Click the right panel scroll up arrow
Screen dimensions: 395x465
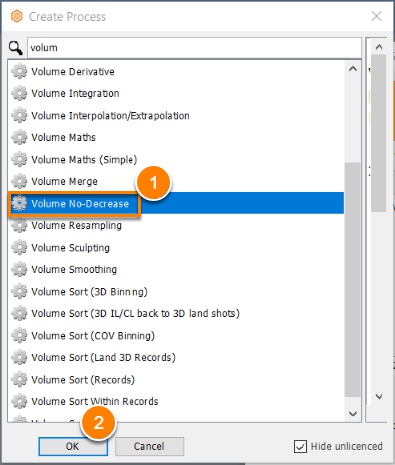coord(379,47)
